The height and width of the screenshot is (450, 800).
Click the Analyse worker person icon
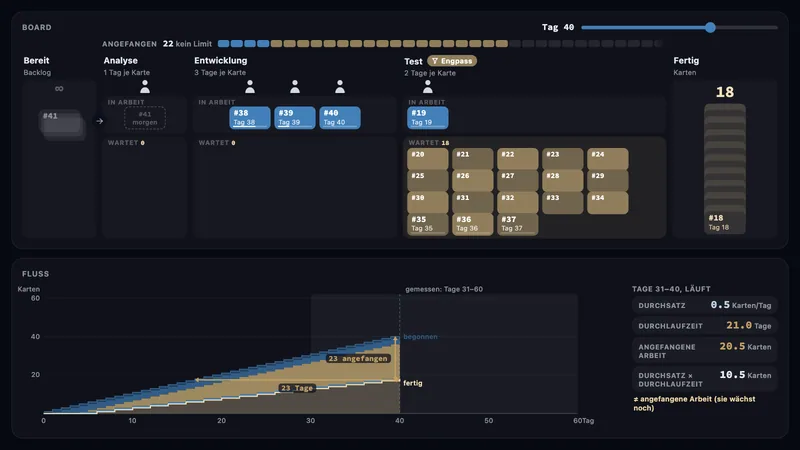pos(145,87)
